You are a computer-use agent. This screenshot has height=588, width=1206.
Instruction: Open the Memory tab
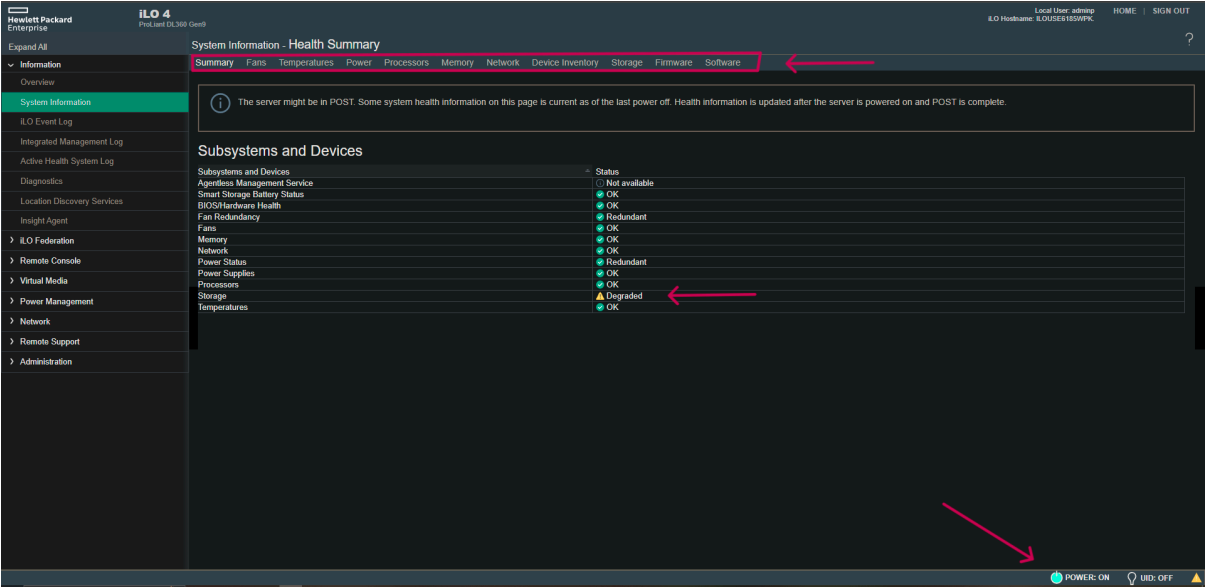click(x=457, y=63)
